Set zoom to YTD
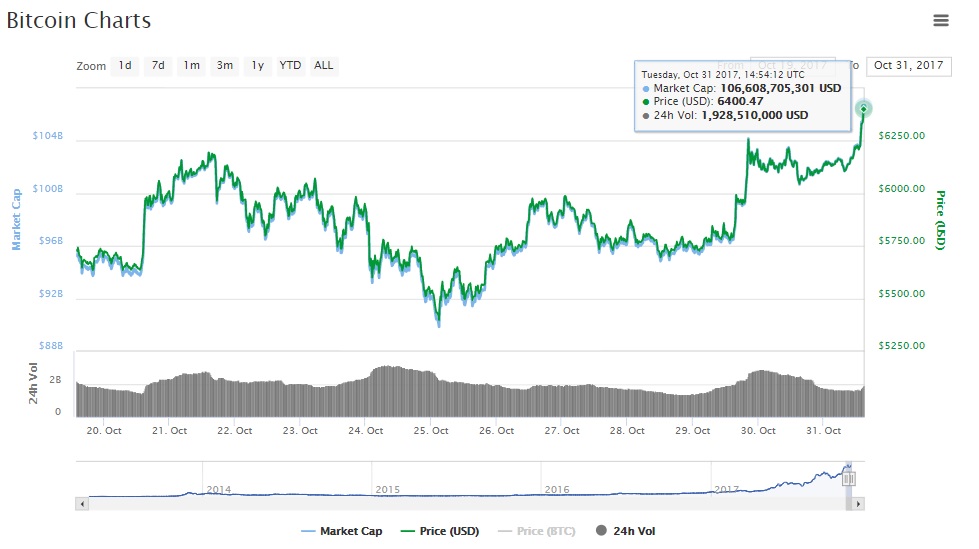Image resolution: width=979 pixels, height=549 pixels. pyautogui.click(x=290, y=66)
